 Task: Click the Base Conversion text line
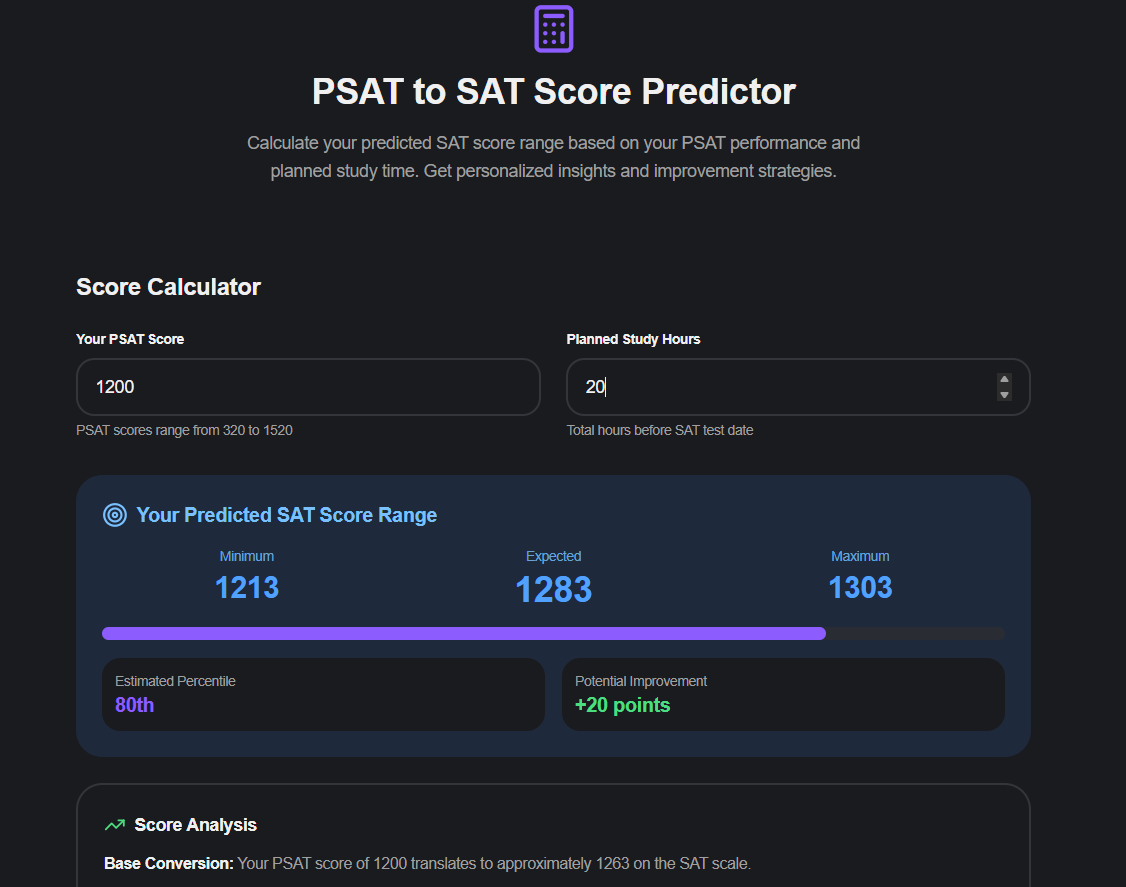pos(427,863)
